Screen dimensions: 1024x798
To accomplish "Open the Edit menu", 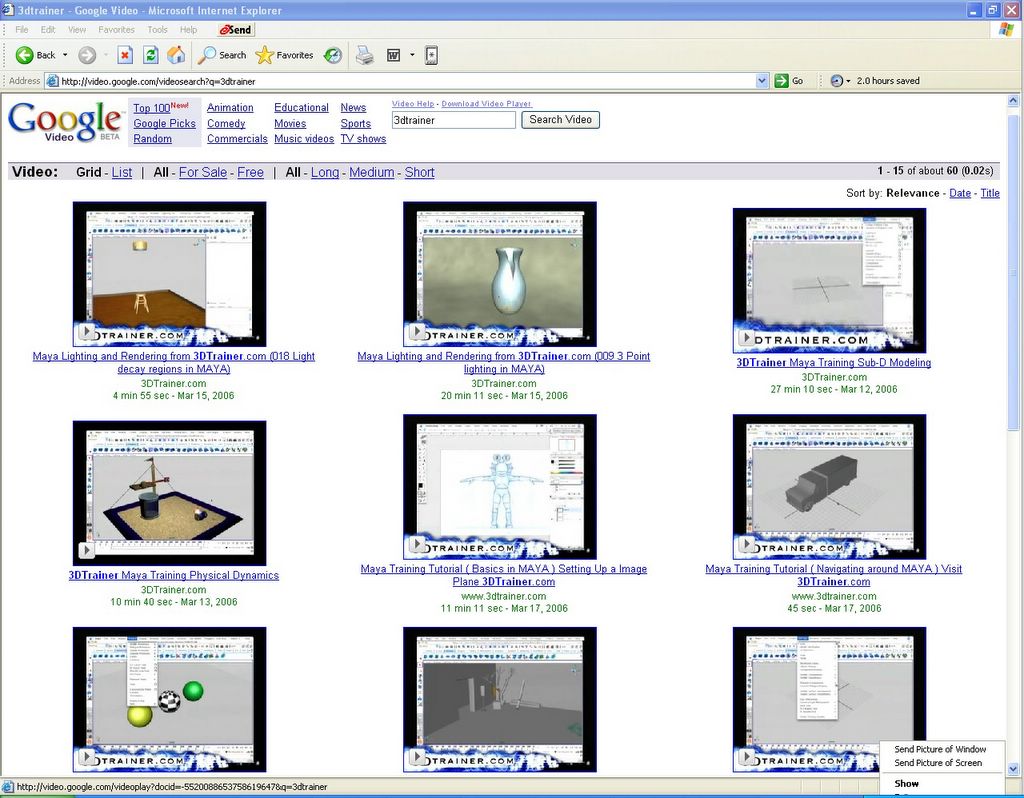I will (x=48, y=29).
